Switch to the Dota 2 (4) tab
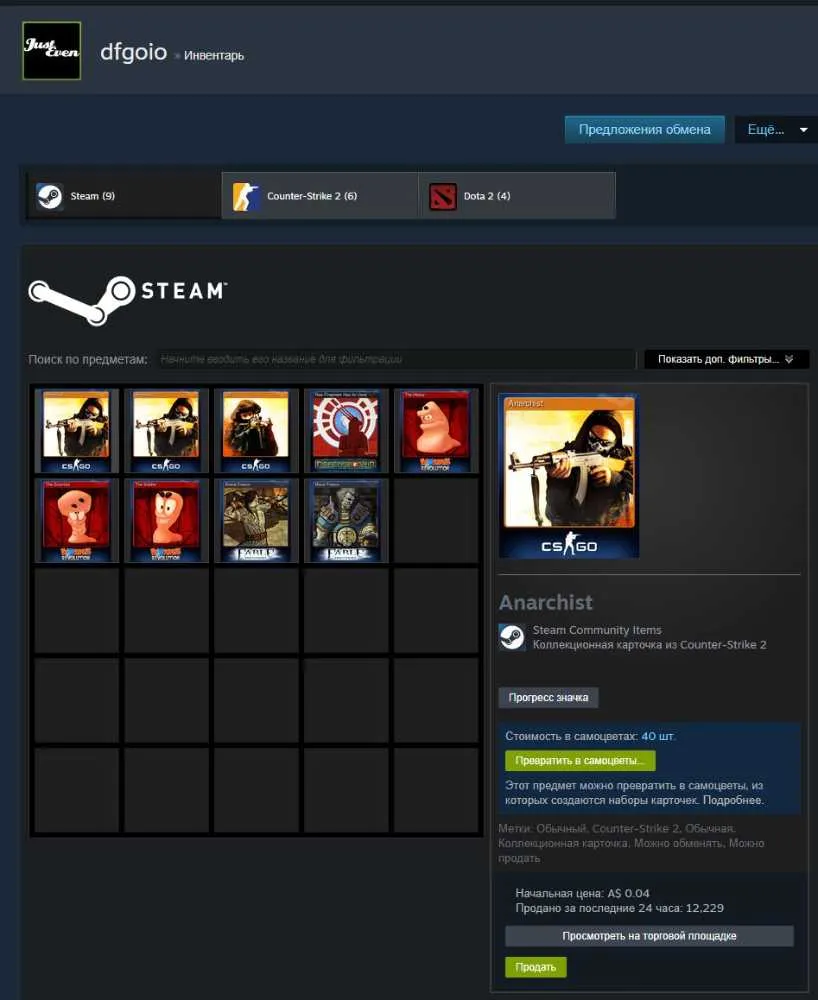The width and height of the screenshot is (818, 1000). point(517,196)
